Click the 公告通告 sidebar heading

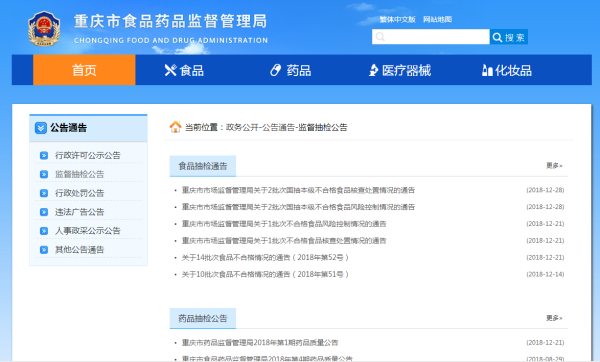point(68,128)
